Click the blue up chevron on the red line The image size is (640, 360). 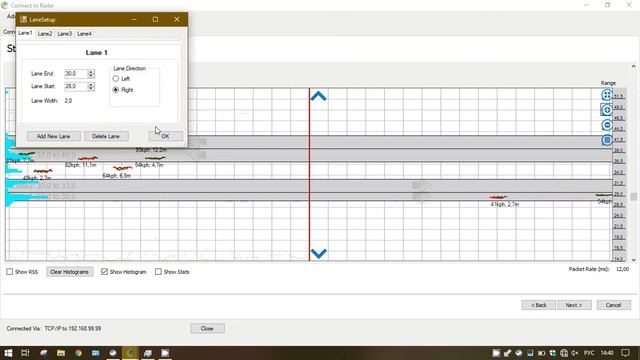pos(318,96)
